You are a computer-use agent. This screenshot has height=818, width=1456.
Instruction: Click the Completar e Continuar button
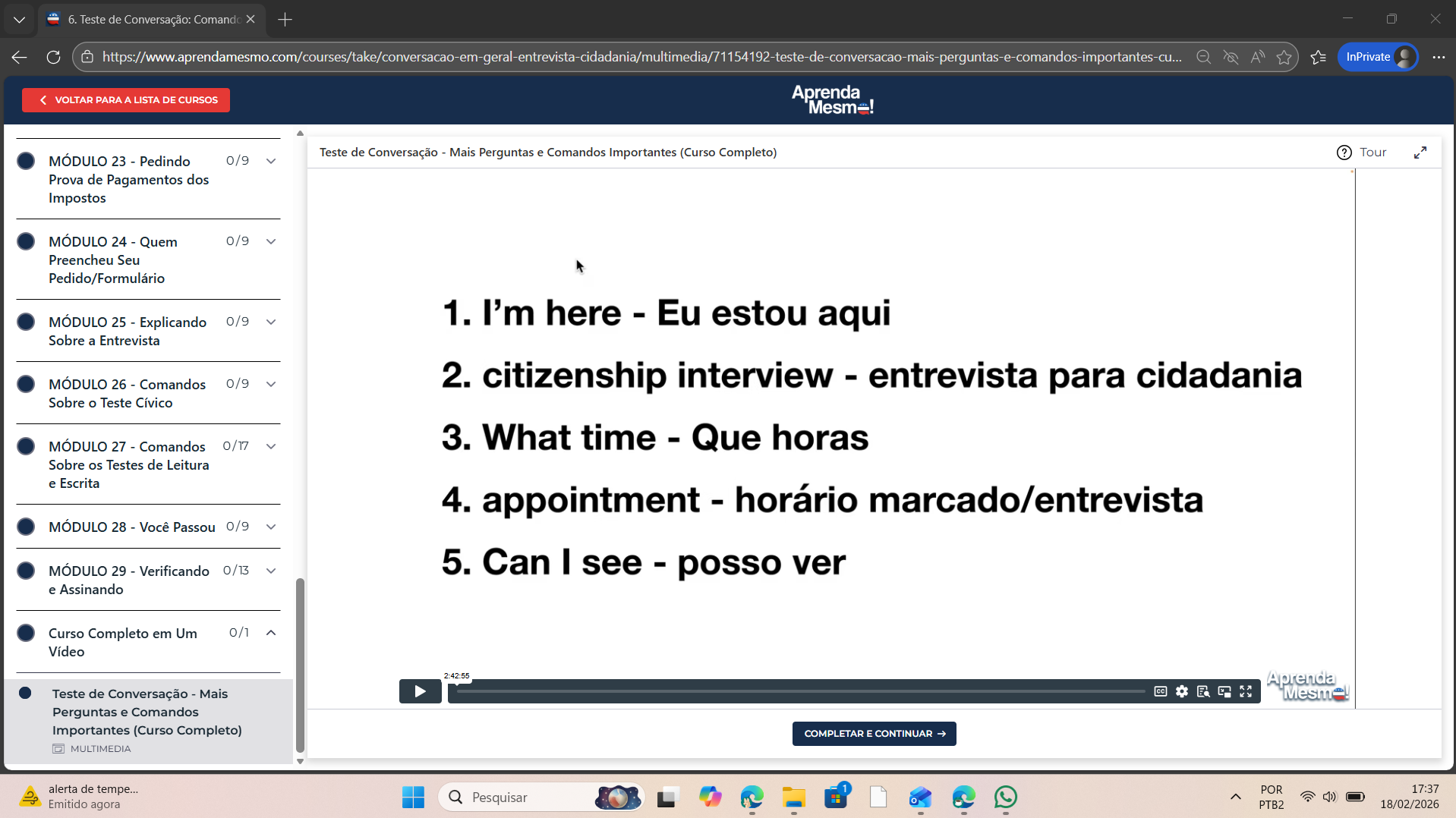pos(874,734)
